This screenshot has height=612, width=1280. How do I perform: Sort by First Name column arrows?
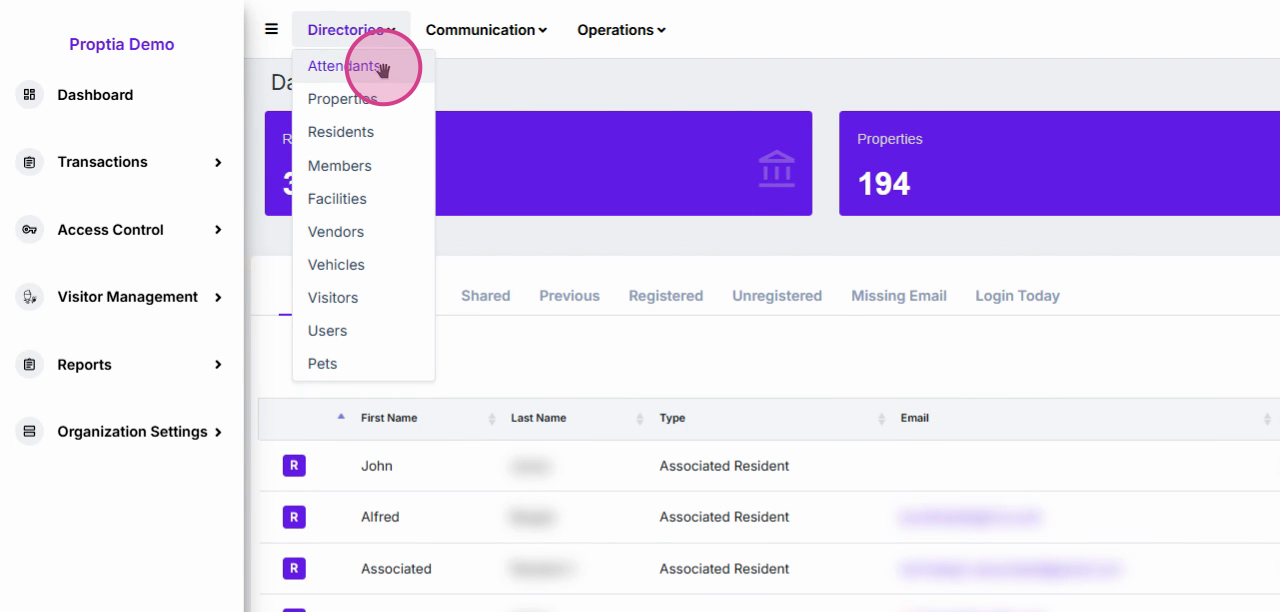pos(491,419)
